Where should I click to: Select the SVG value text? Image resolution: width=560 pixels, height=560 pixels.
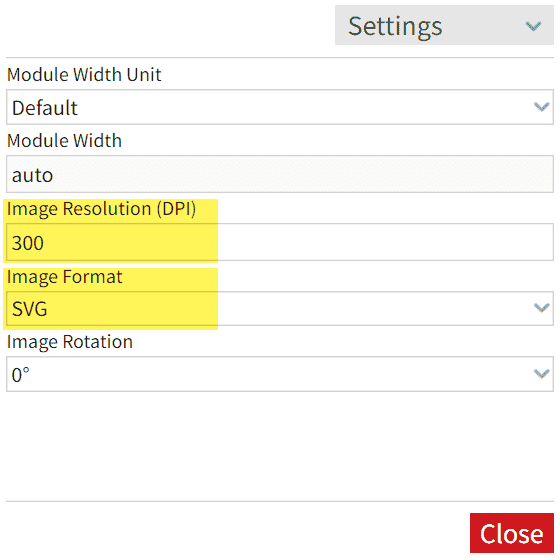tap(30, 309)
